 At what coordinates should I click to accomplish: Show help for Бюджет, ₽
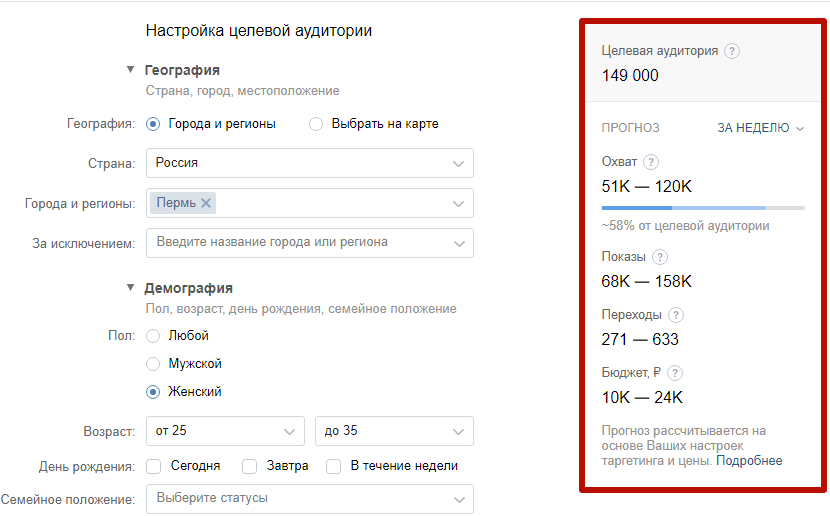click(674, 373)
